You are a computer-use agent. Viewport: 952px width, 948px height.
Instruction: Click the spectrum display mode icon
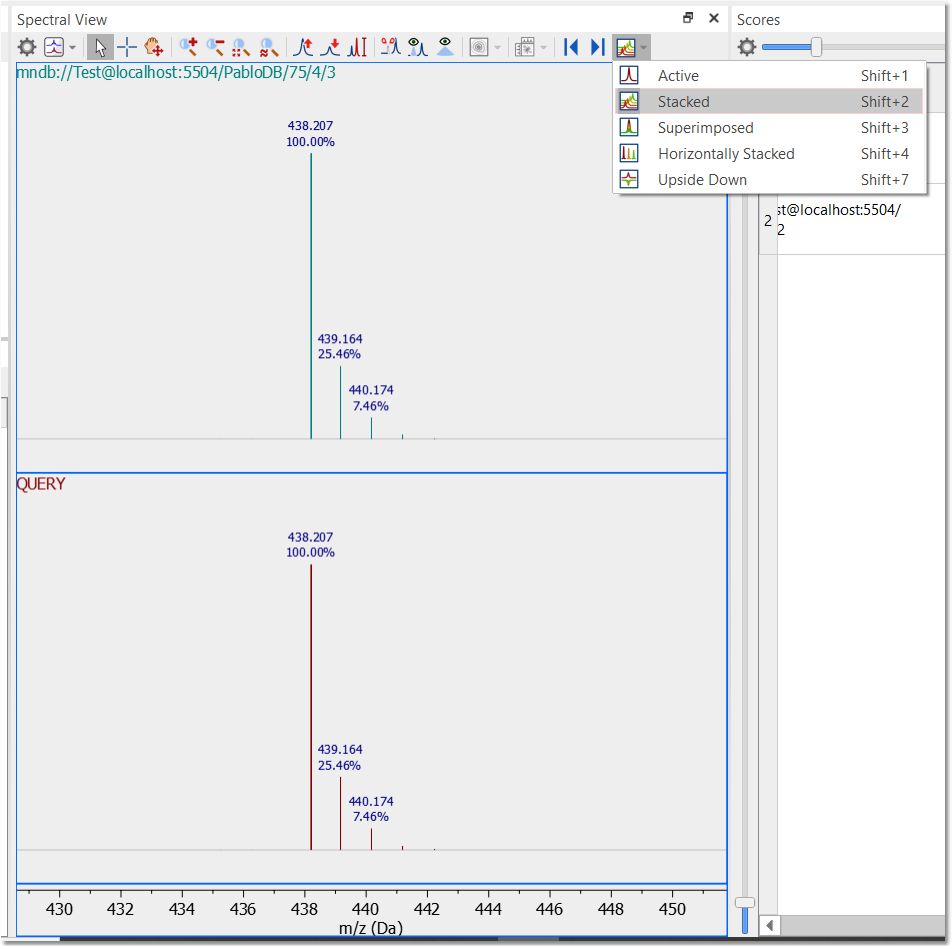pos(54,47)
